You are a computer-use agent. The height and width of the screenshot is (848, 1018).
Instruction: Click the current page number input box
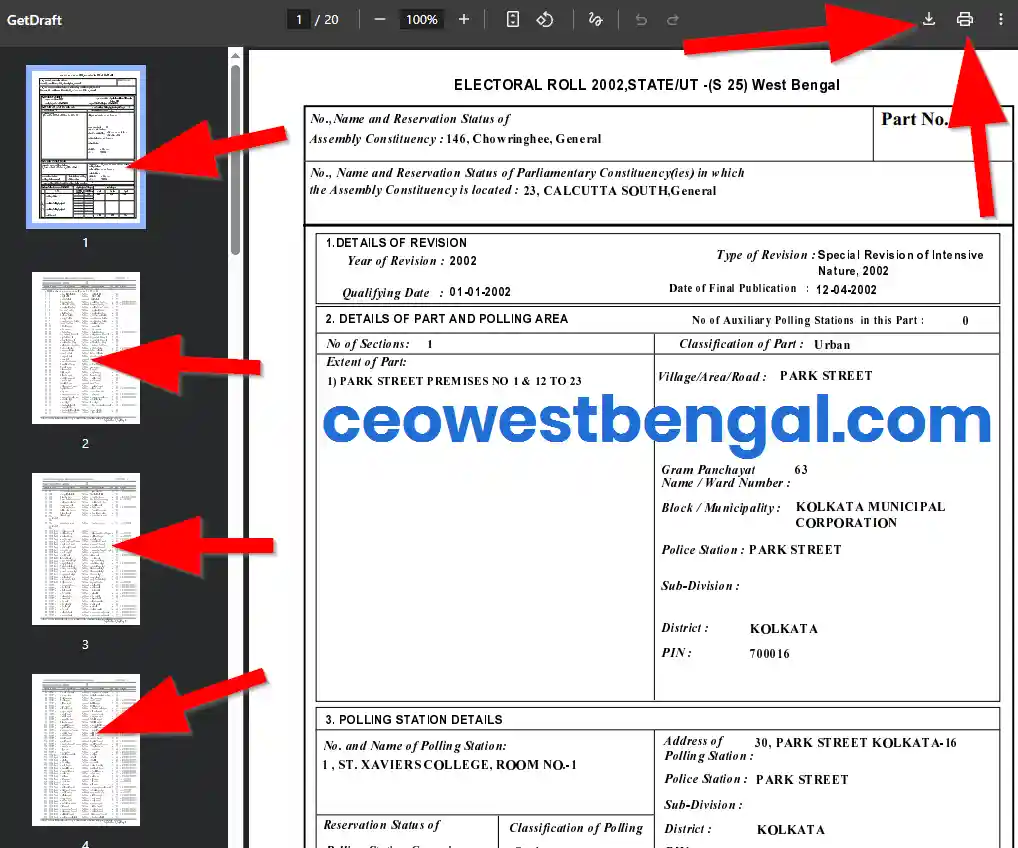298,18
